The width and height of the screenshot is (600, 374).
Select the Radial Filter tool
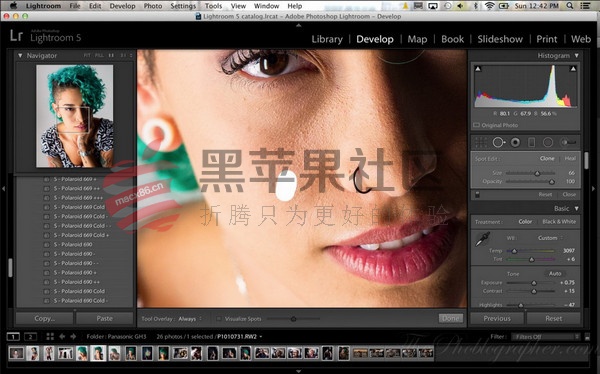[548, 143]
